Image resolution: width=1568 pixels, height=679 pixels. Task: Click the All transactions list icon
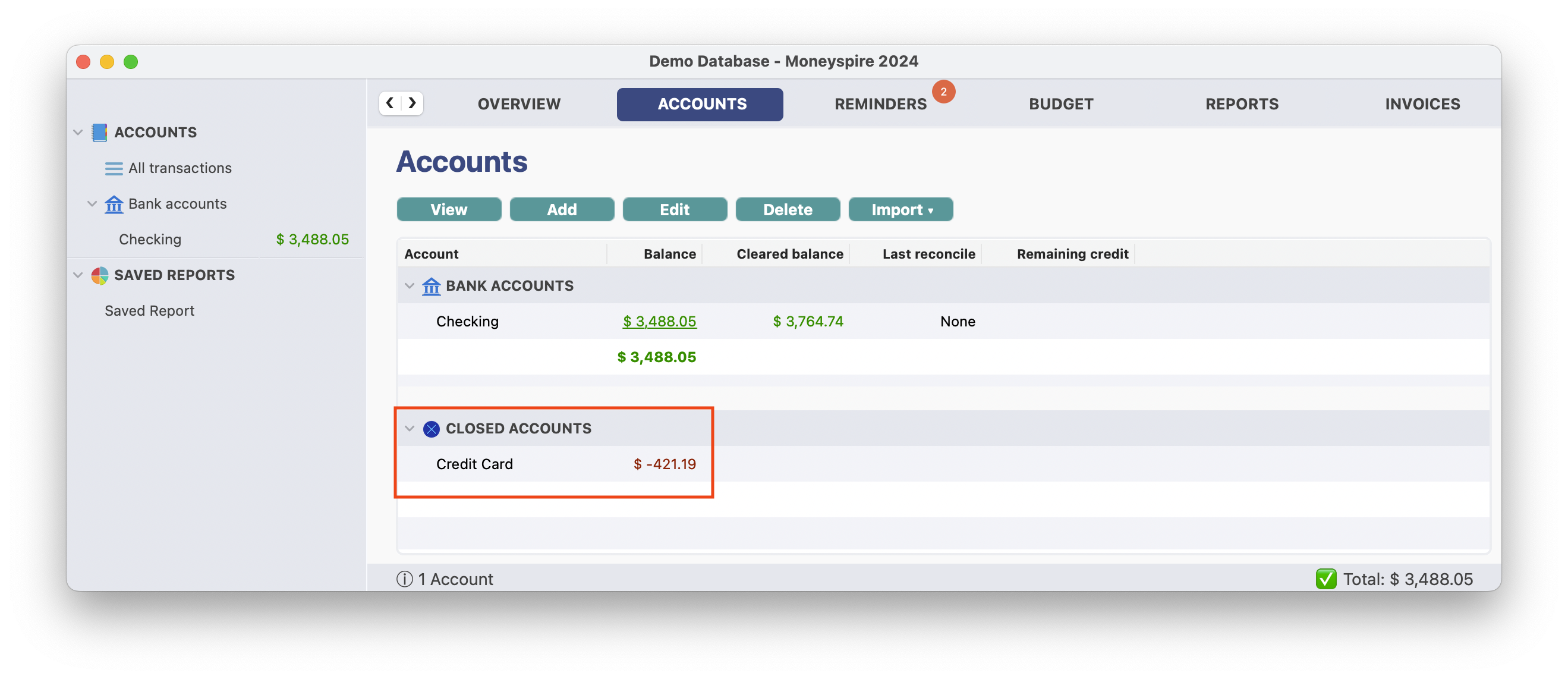tap(114, 168)
